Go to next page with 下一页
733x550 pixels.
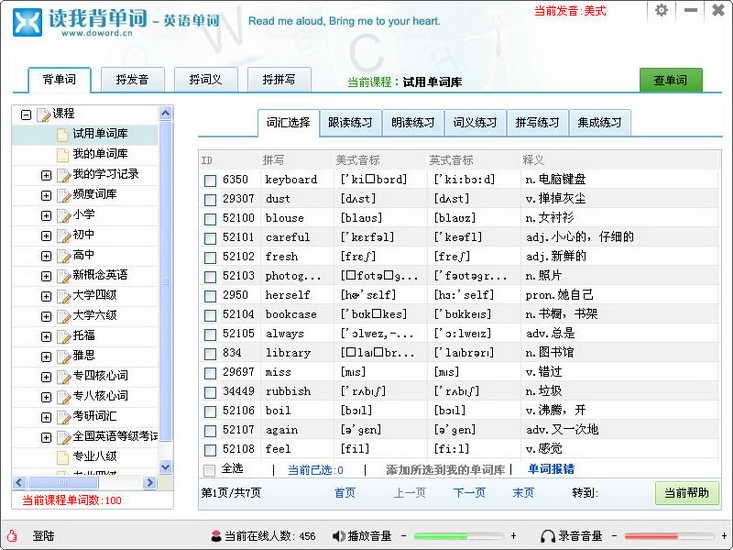click(x=469, y=493)
